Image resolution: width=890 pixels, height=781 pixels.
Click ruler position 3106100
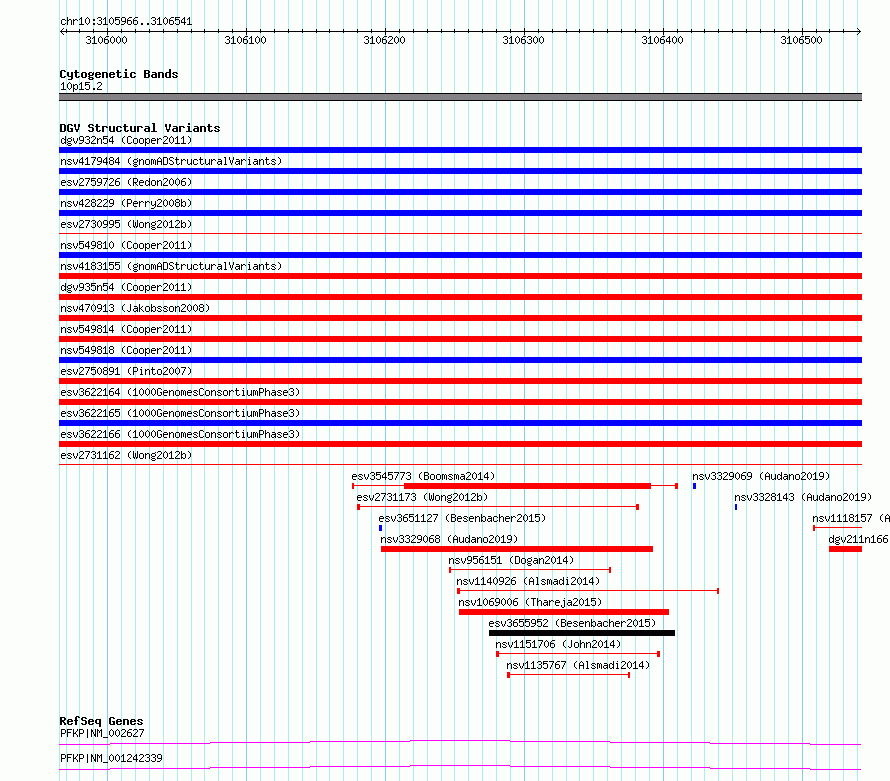246,40
